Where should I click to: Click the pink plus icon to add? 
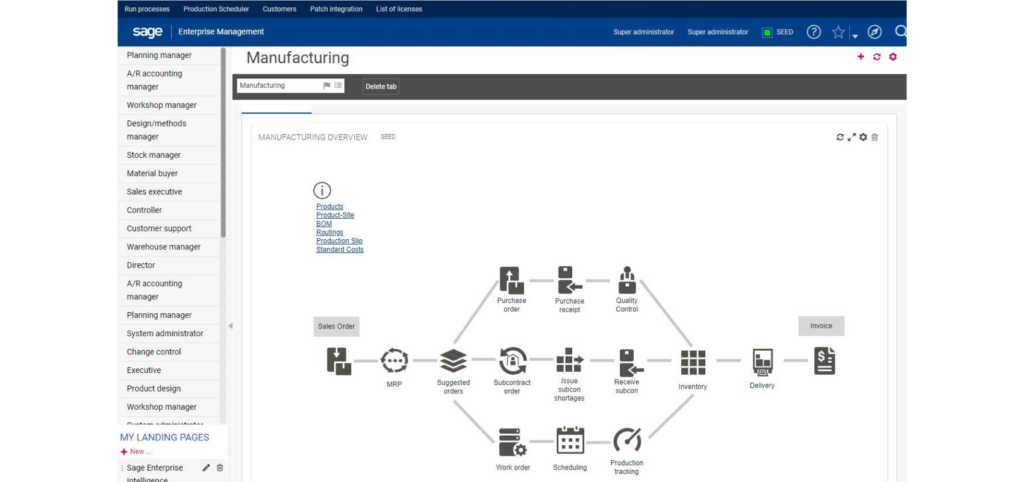tap(861, 57)
